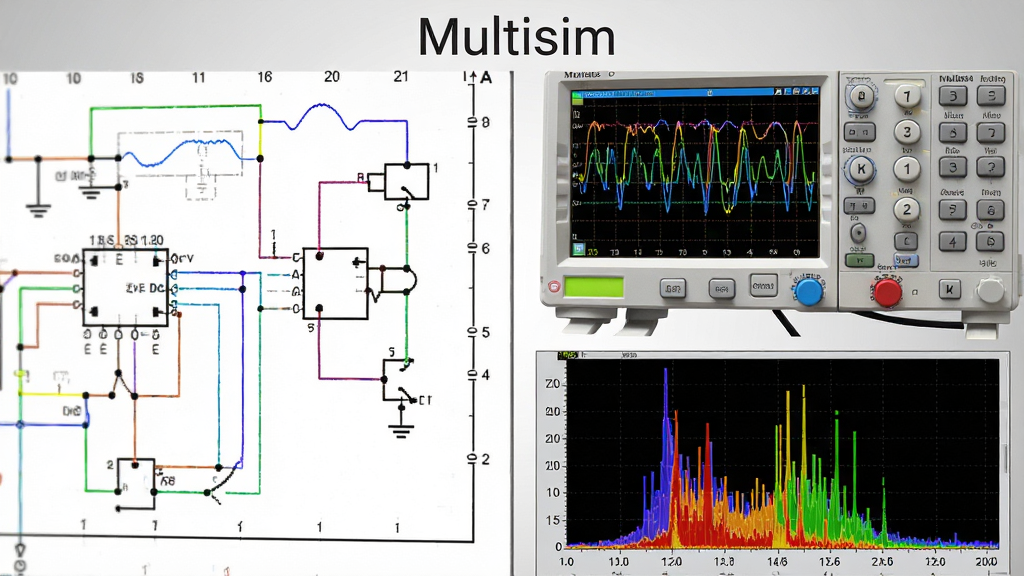Click the widest gray button next to the blue knob
This screenshot has height=576, width=1024.
(763, 286)
